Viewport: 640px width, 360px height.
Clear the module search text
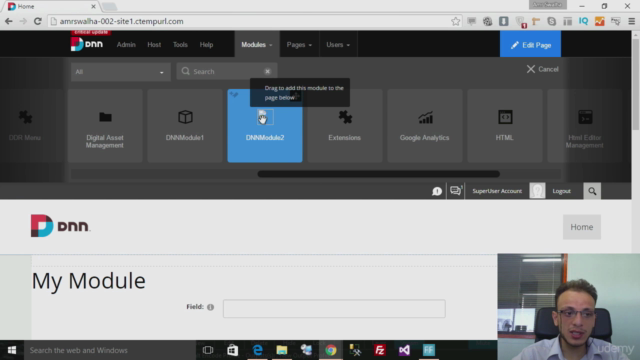267,71
